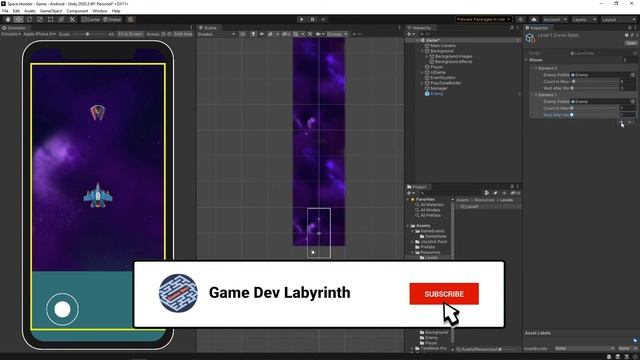Toggle pivot mode Center button
The image size is (640, 360).
coord(91,20)
